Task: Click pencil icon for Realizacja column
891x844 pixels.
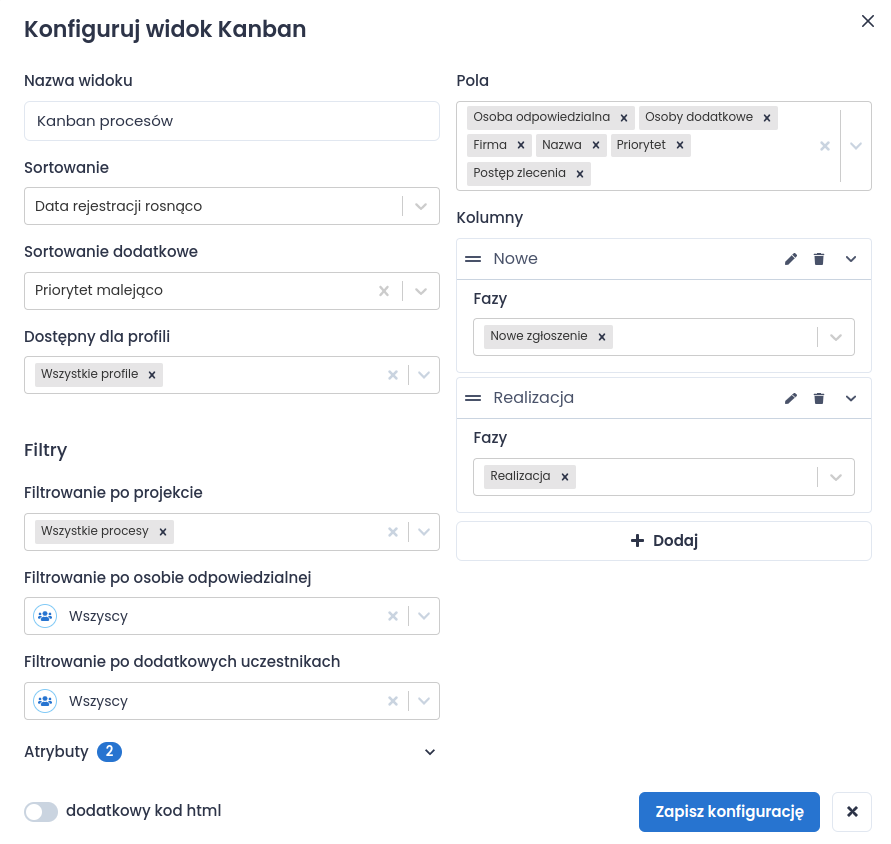Action: click(791, 398)
